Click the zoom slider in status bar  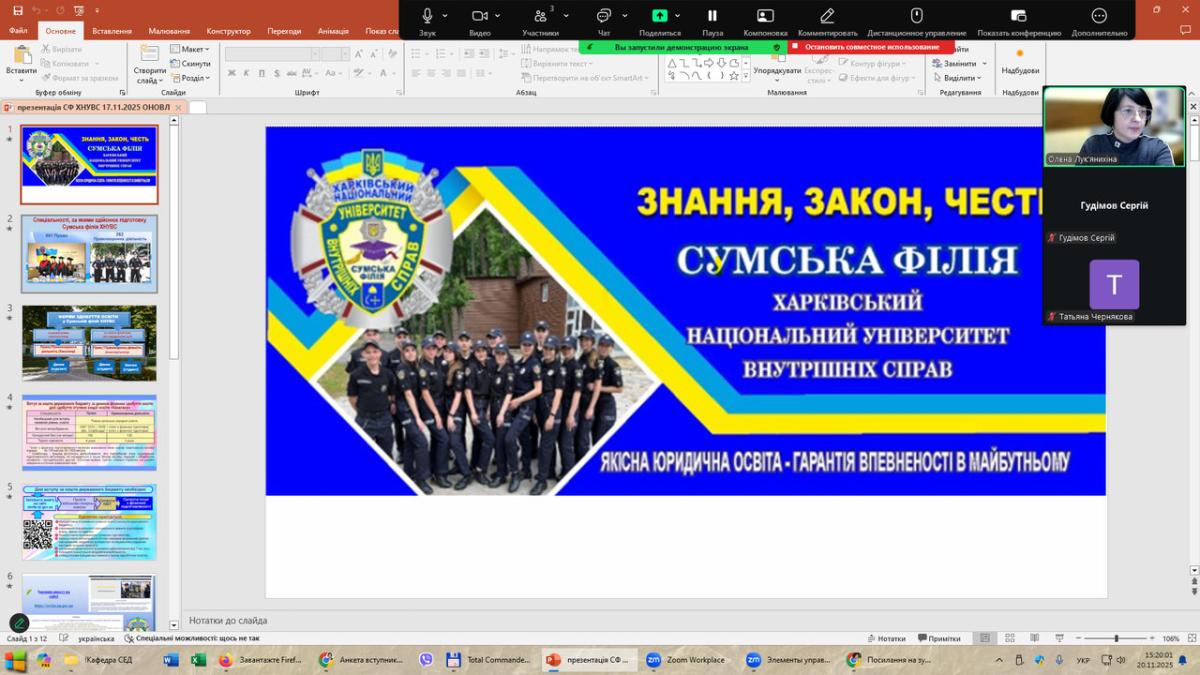1115,638
